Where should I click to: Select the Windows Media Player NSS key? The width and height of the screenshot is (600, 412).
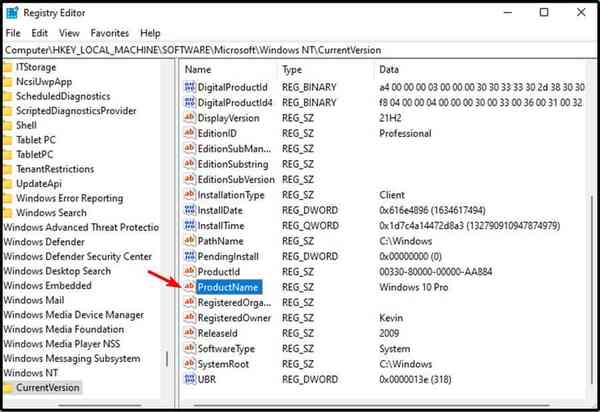61,344
